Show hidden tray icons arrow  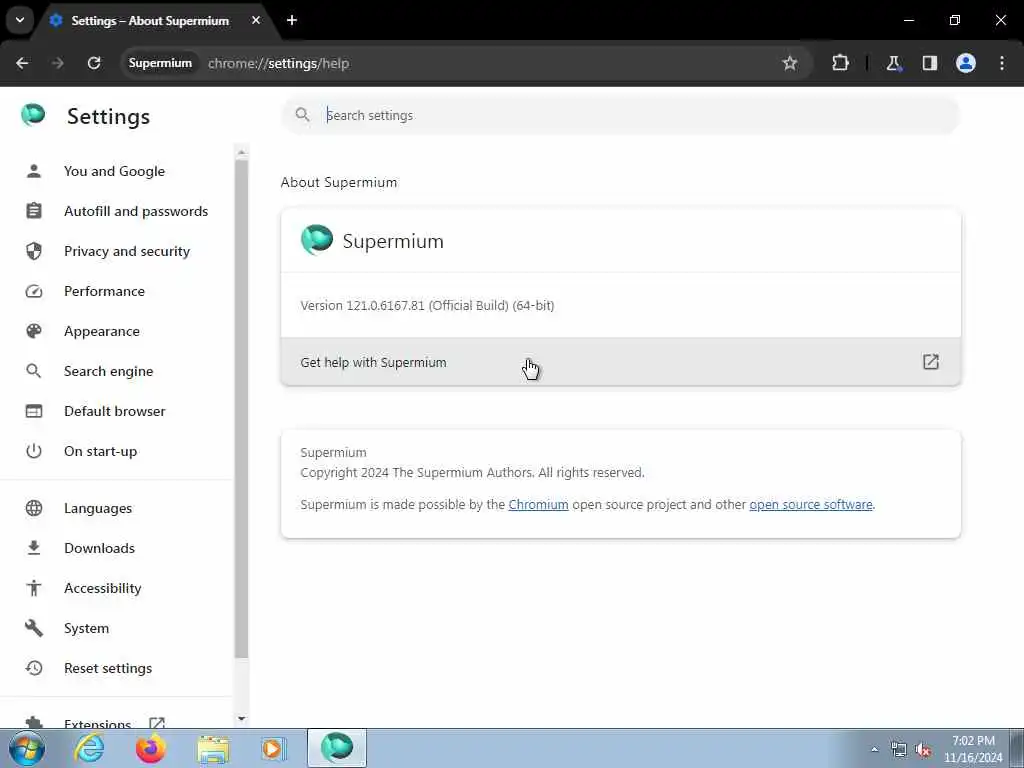pos(874,749)
